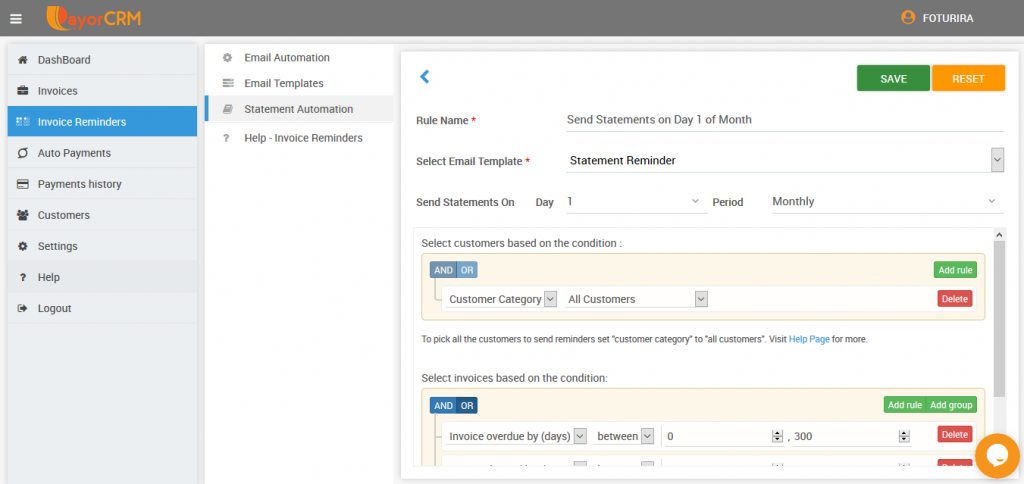The width and height of the screenshot is (1024, 484).
Task: Click the Rule Name text field
Action: (x=784, y=120)
